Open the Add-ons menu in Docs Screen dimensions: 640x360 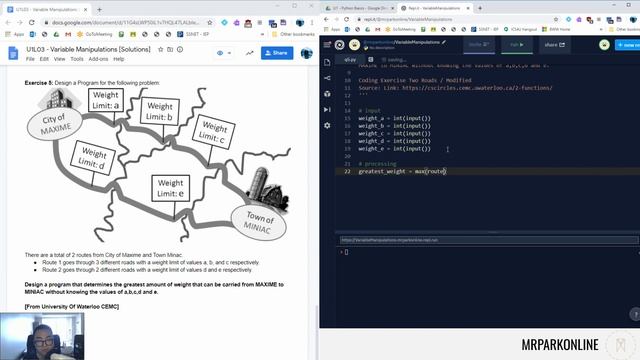[98, 59]
